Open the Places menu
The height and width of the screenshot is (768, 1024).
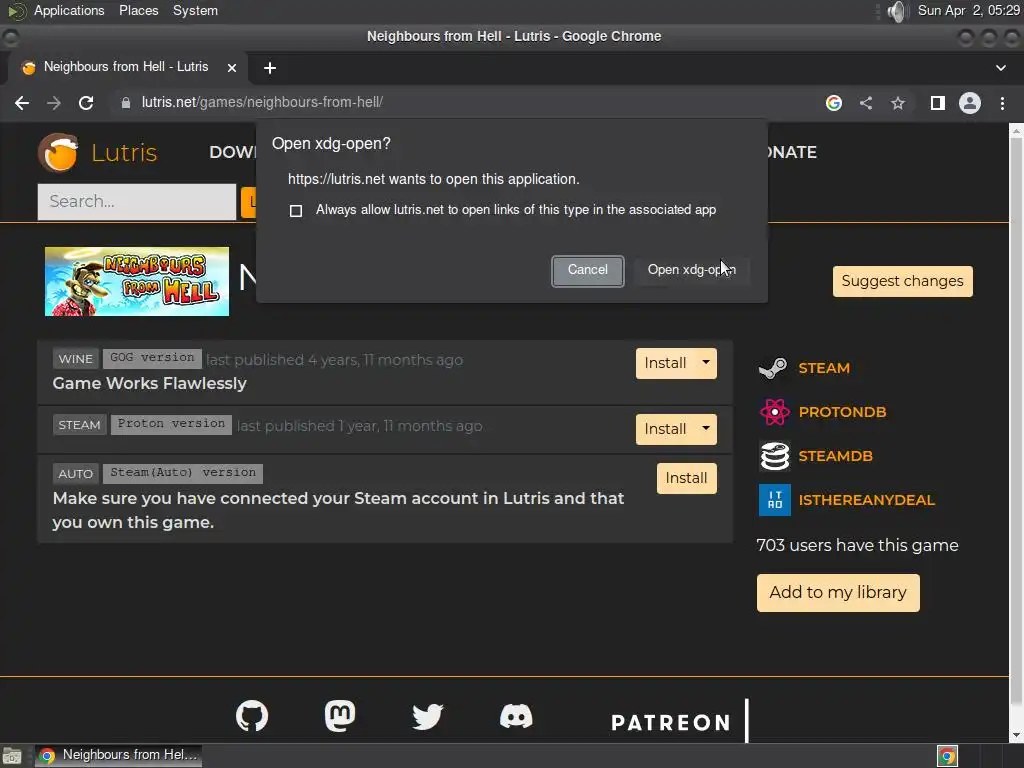[x=138, y=11]
